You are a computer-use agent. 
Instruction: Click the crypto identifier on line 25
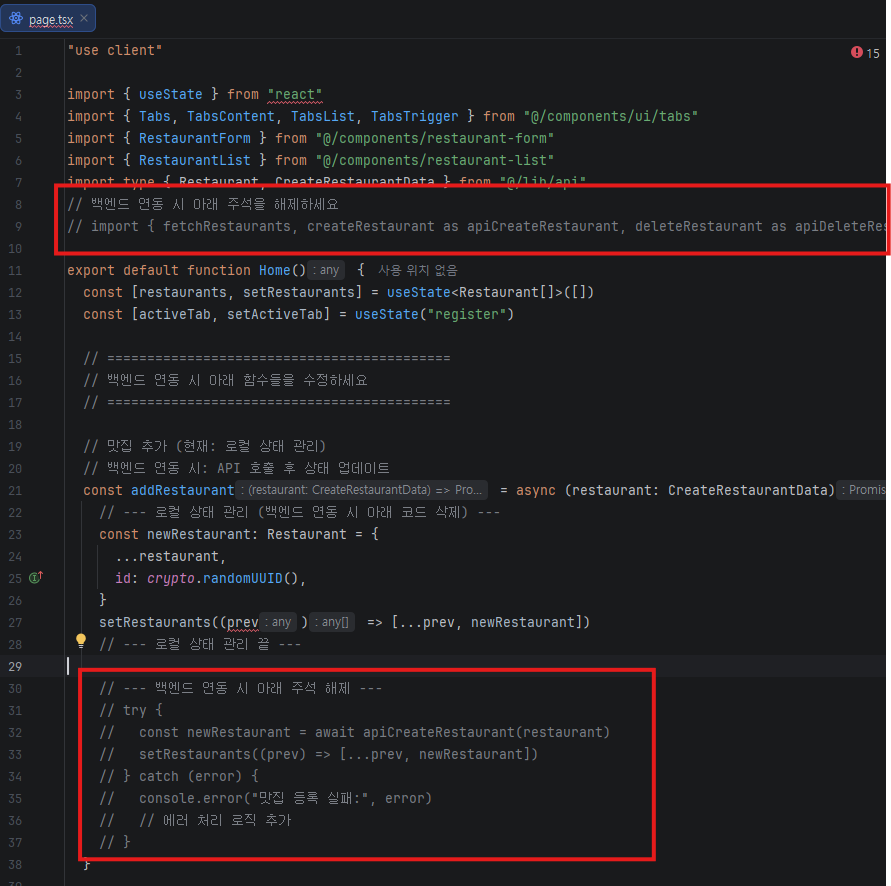click(170, 579)
